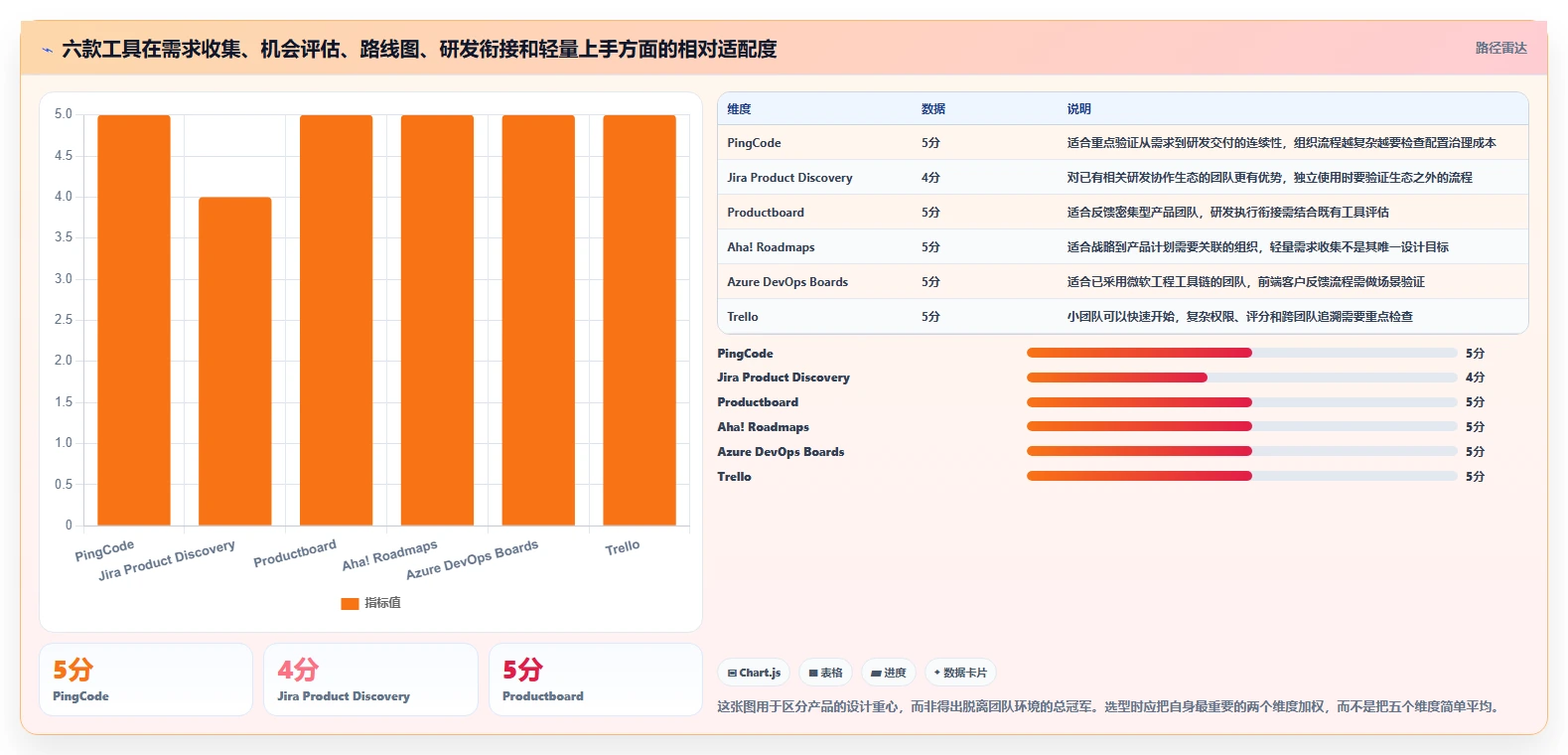Select the 数据卡片 chip

click(960, 673)
